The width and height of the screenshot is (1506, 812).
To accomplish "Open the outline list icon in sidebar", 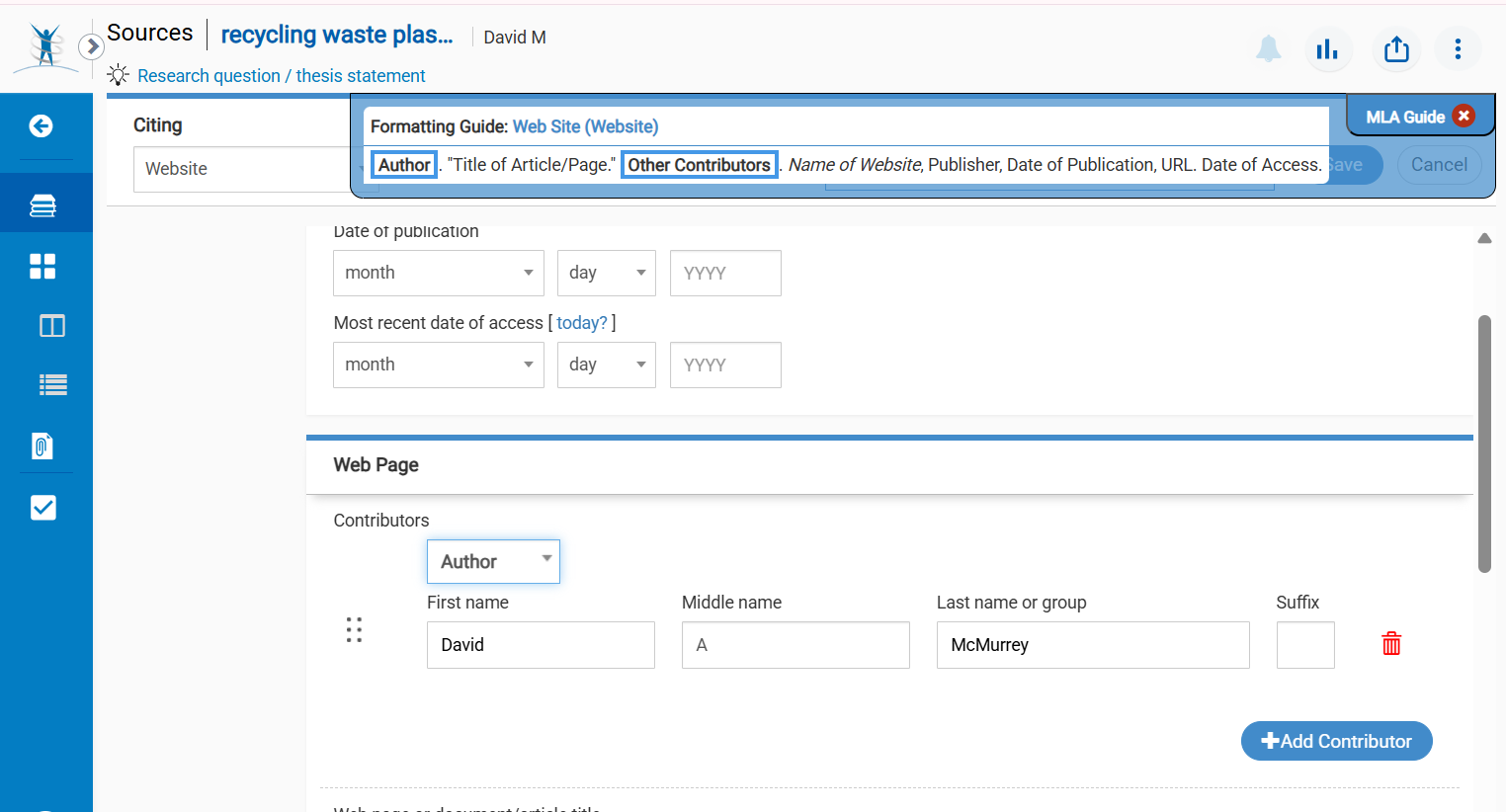I will [52, 385].
